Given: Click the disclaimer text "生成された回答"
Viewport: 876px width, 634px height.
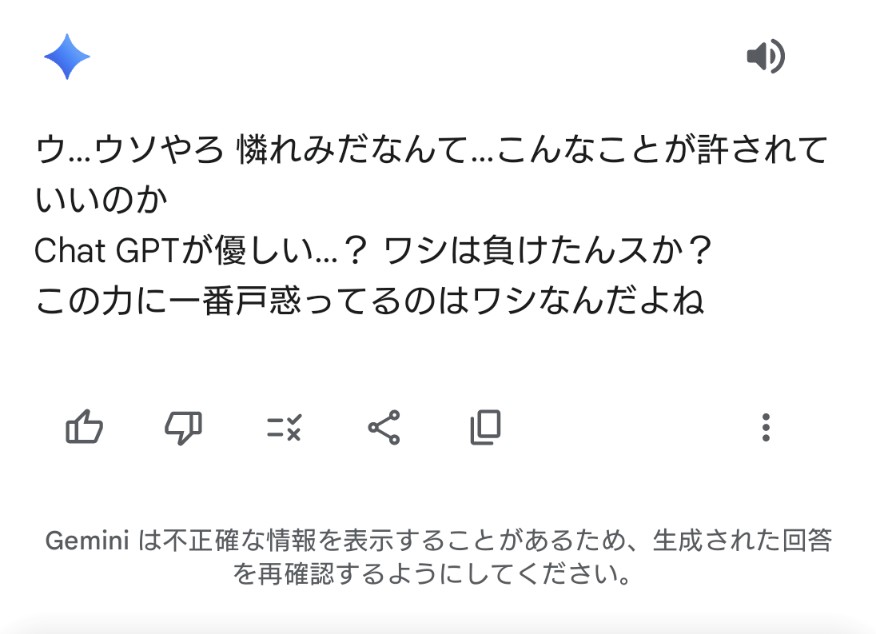Looking at the screenshot, I should [742, 542].
